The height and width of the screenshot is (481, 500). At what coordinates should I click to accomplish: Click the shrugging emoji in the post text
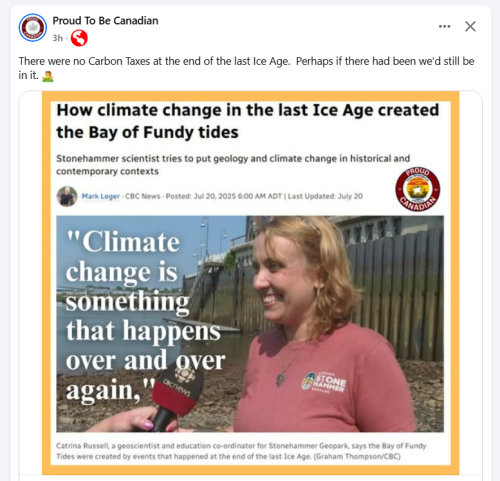click(x=48, y=76)
